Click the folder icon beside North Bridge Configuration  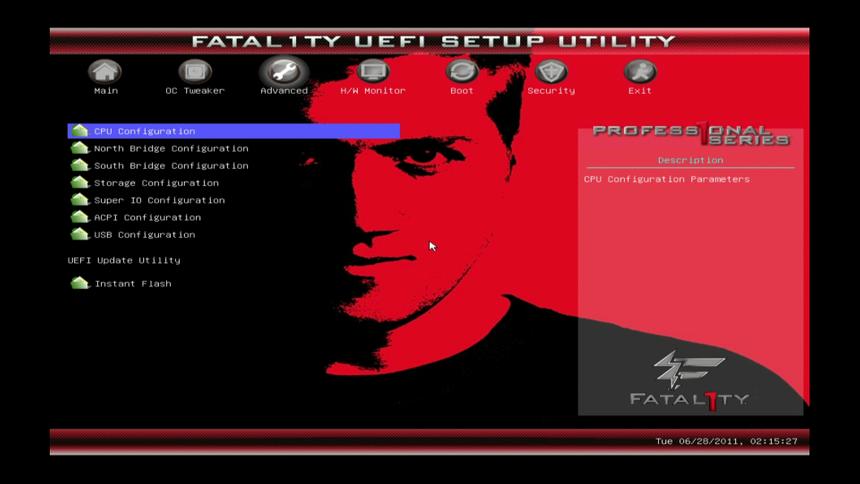click(80, 148)
